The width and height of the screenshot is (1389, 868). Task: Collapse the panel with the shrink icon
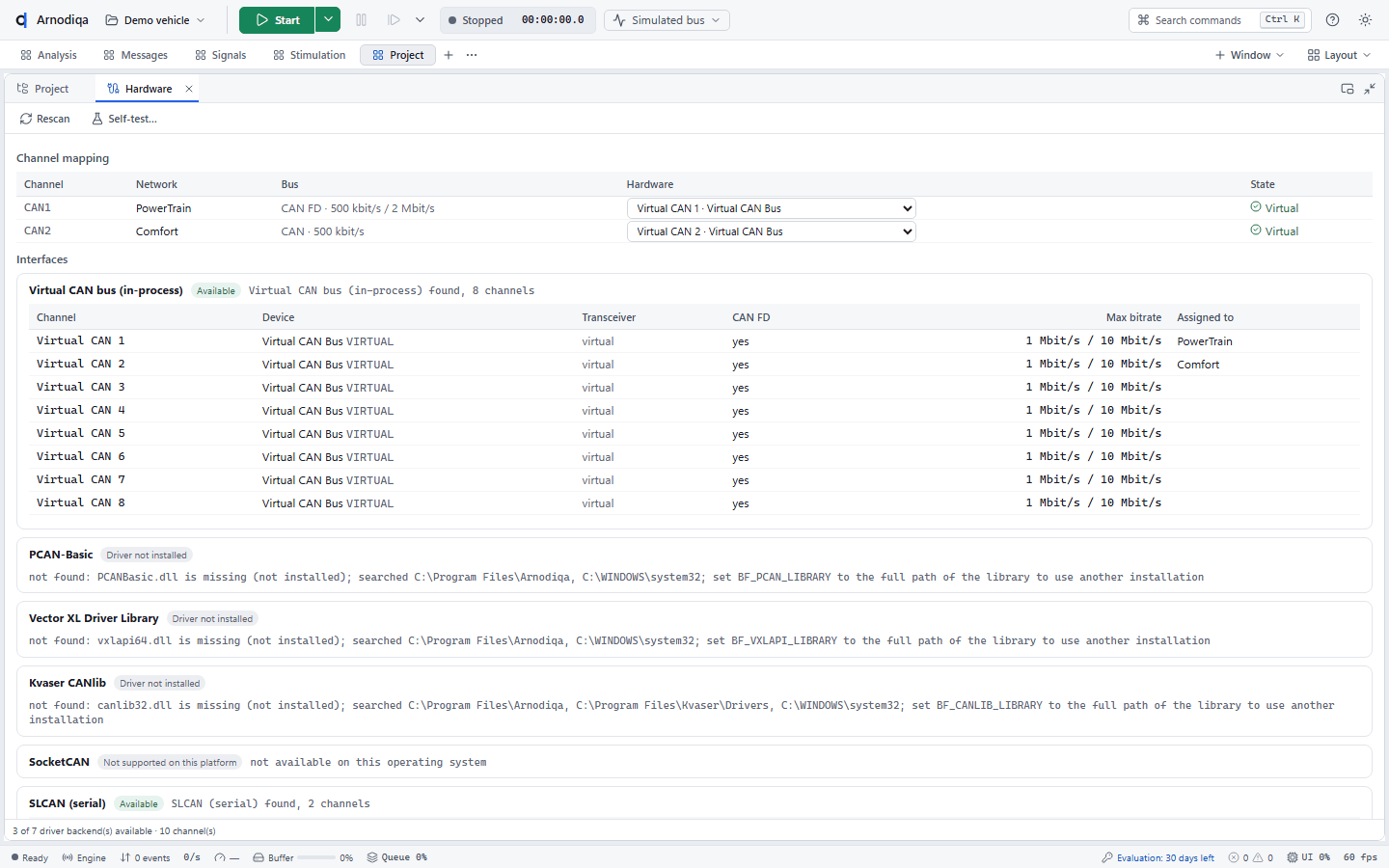1370,89
